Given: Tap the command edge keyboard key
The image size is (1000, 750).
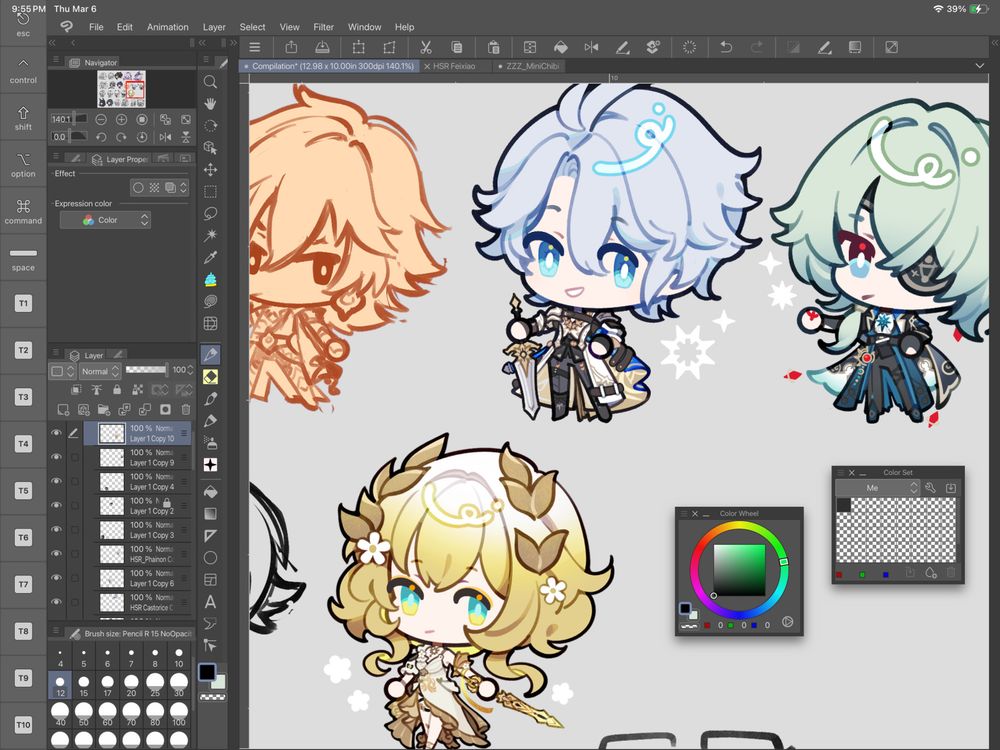Looking at the screenshot, I should pyautogui.click(x=23, y=212).
